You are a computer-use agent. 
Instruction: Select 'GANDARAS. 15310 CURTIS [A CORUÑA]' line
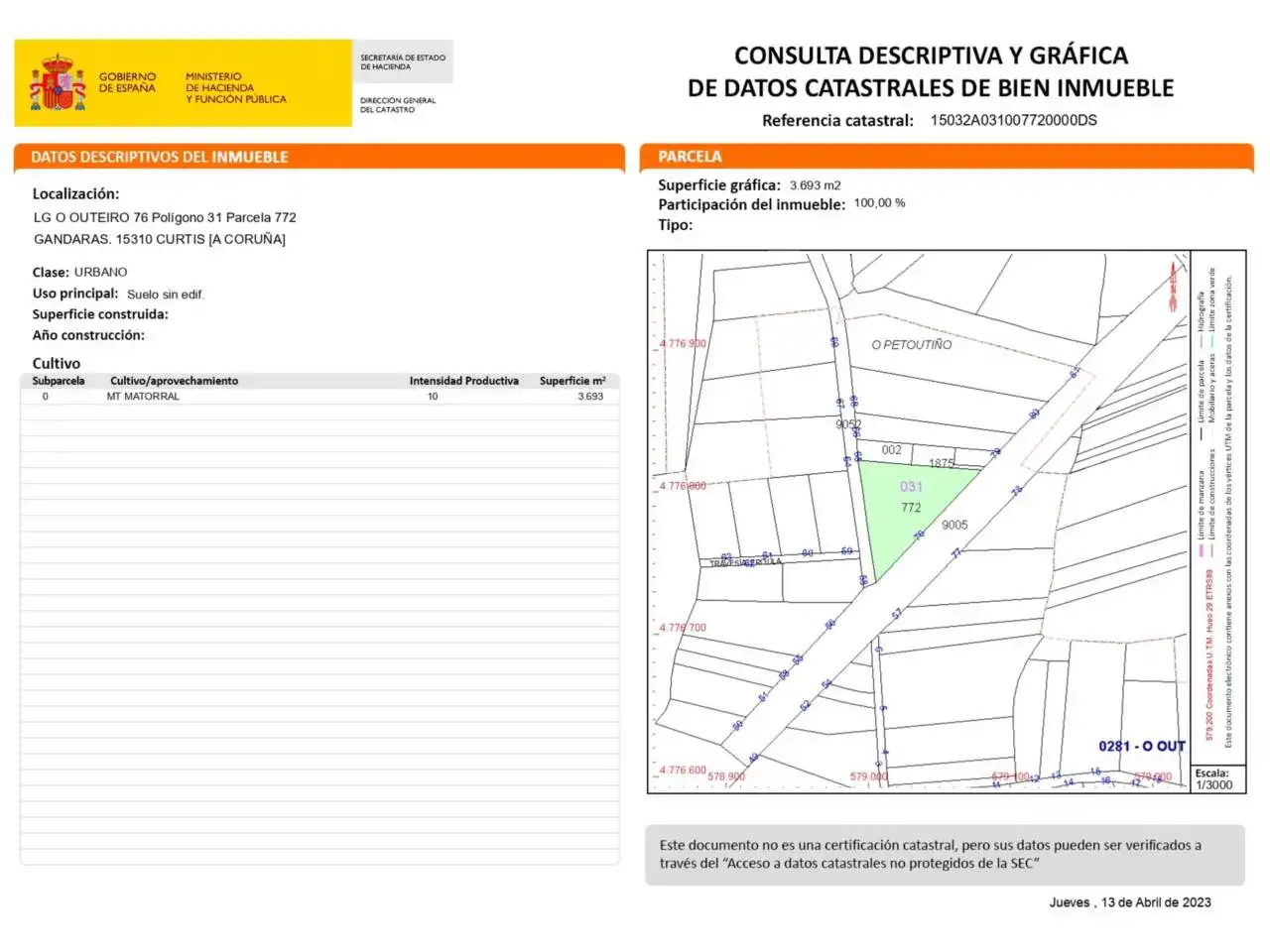pos(160,239)
